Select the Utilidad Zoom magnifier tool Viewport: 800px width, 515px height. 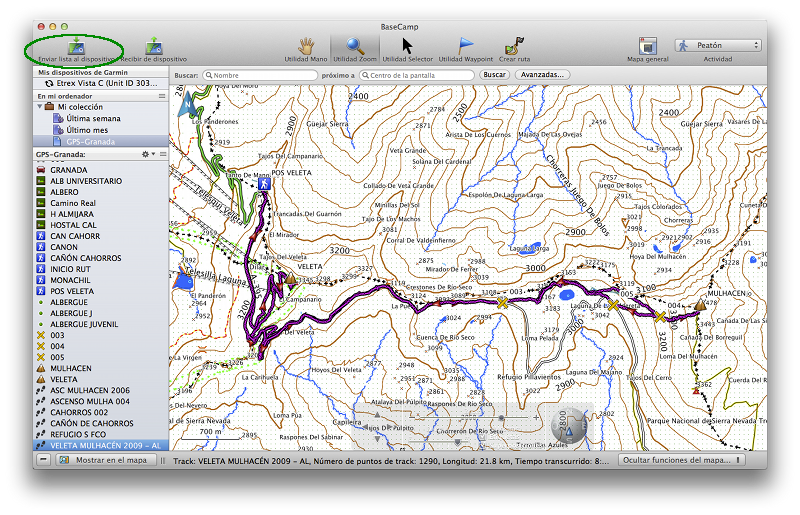[x=355, y=46]
